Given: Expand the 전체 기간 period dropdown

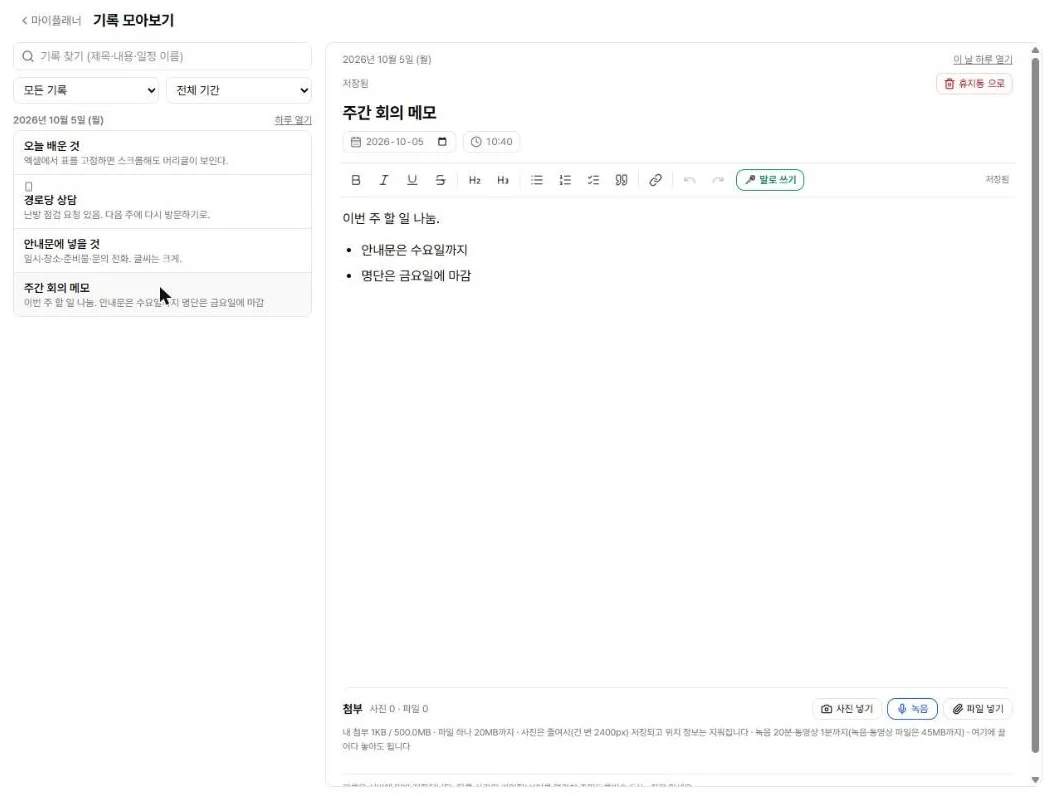Looking at the screenshot, I should [x=239, y=90].
